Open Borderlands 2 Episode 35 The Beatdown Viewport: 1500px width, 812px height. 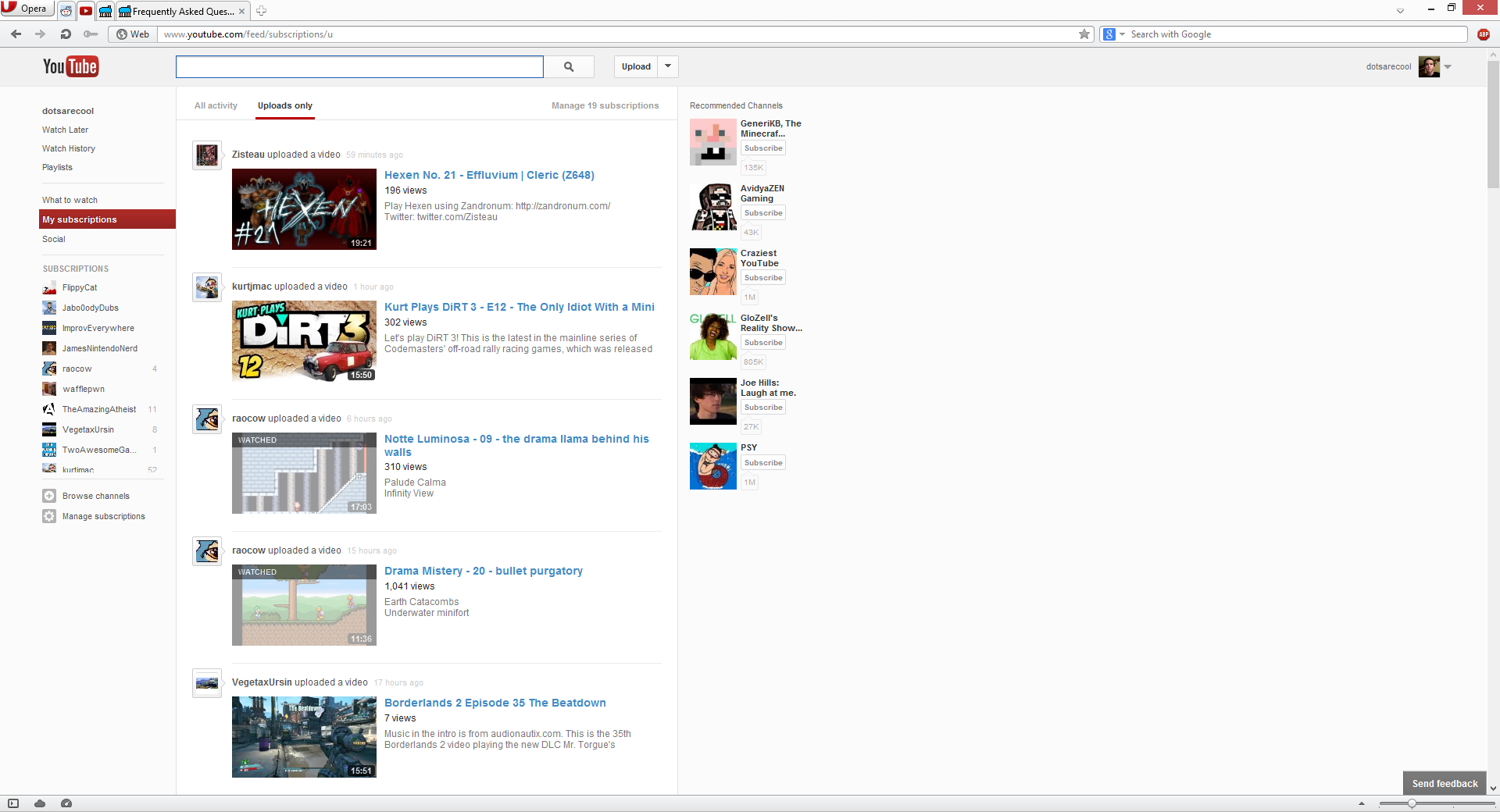[495, 703]
